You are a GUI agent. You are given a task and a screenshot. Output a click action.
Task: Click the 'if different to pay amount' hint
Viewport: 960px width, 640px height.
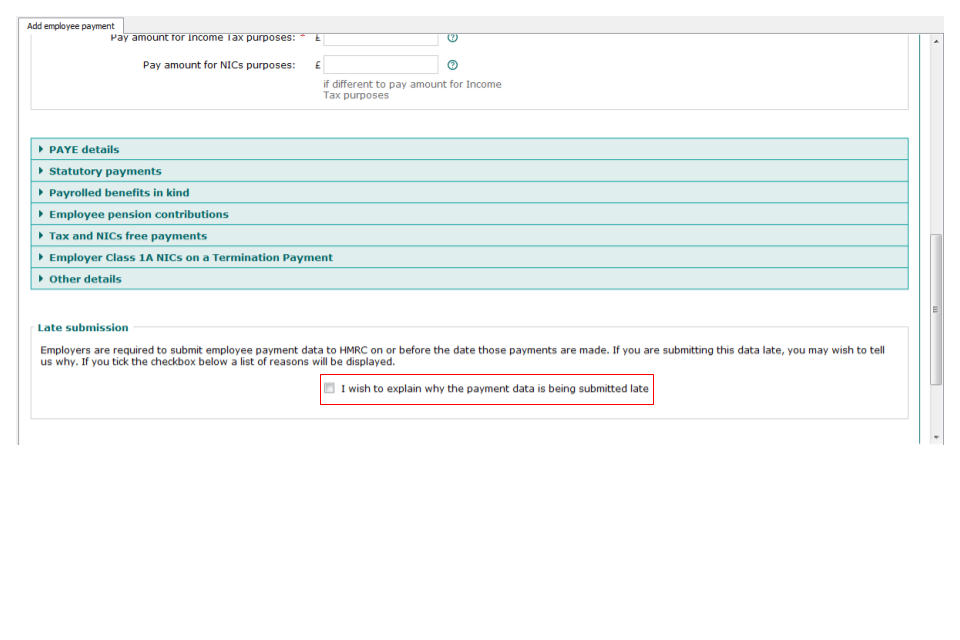tap(412, 89)
